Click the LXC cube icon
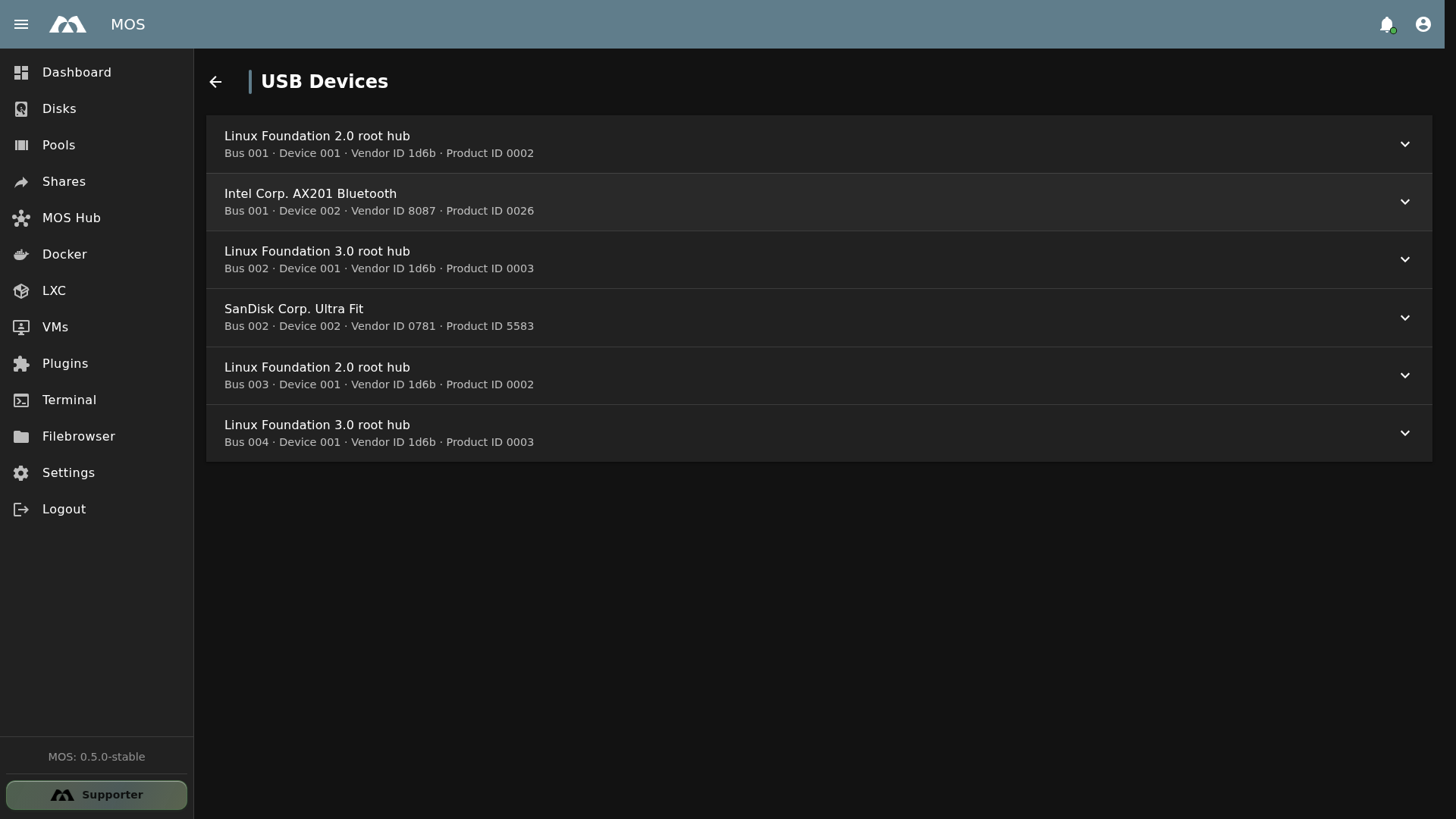Screen dimensions: 1456x819 pyautogui.click(x=21, y=291)
